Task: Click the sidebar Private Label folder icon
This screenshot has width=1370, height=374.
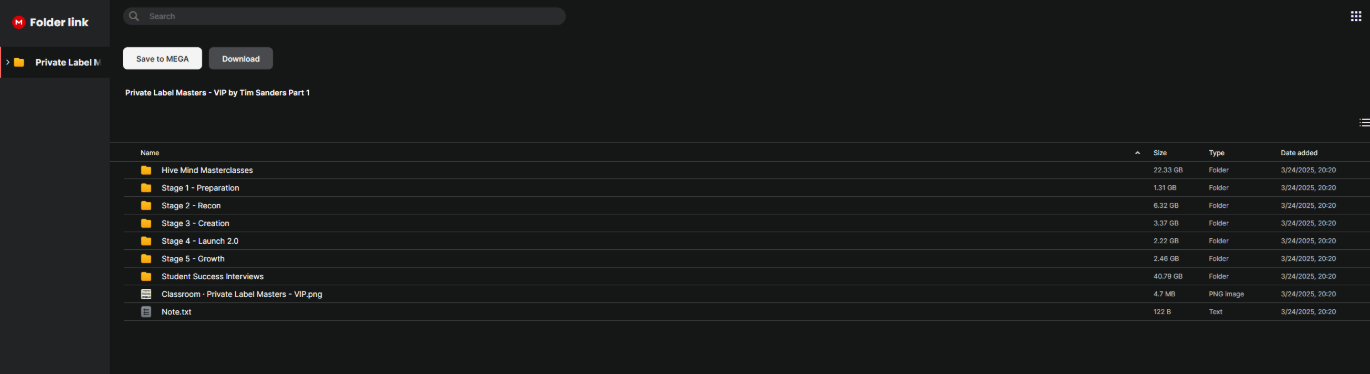Action: [19, 62]
